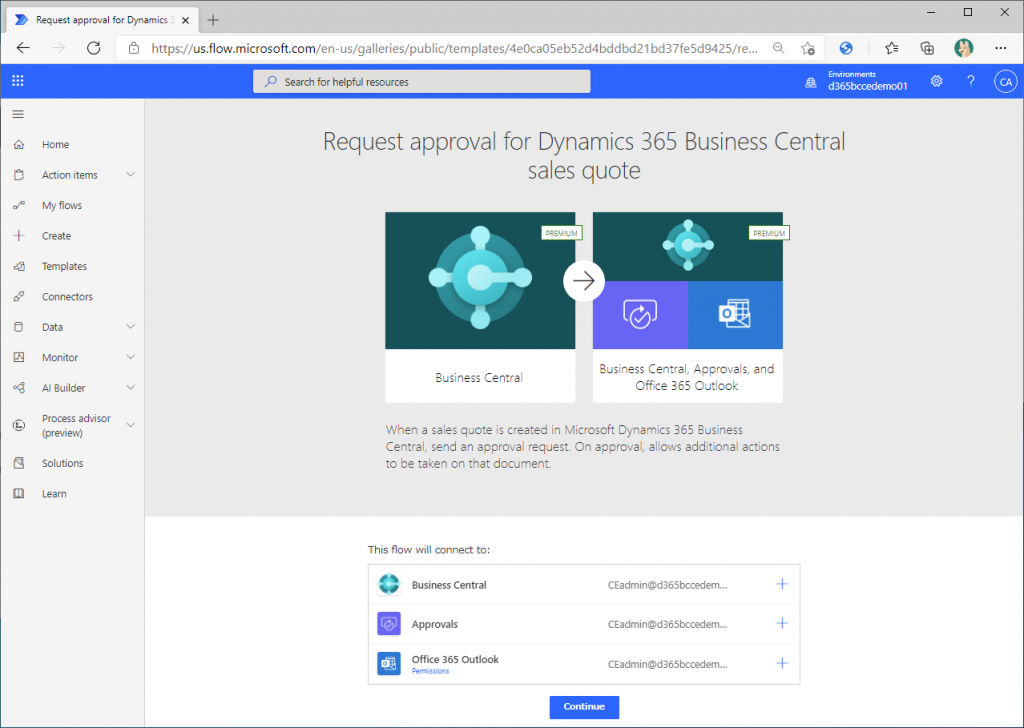1024x728 pixels.
Task: Add connection for Business Central row
Action: (782, 584)
